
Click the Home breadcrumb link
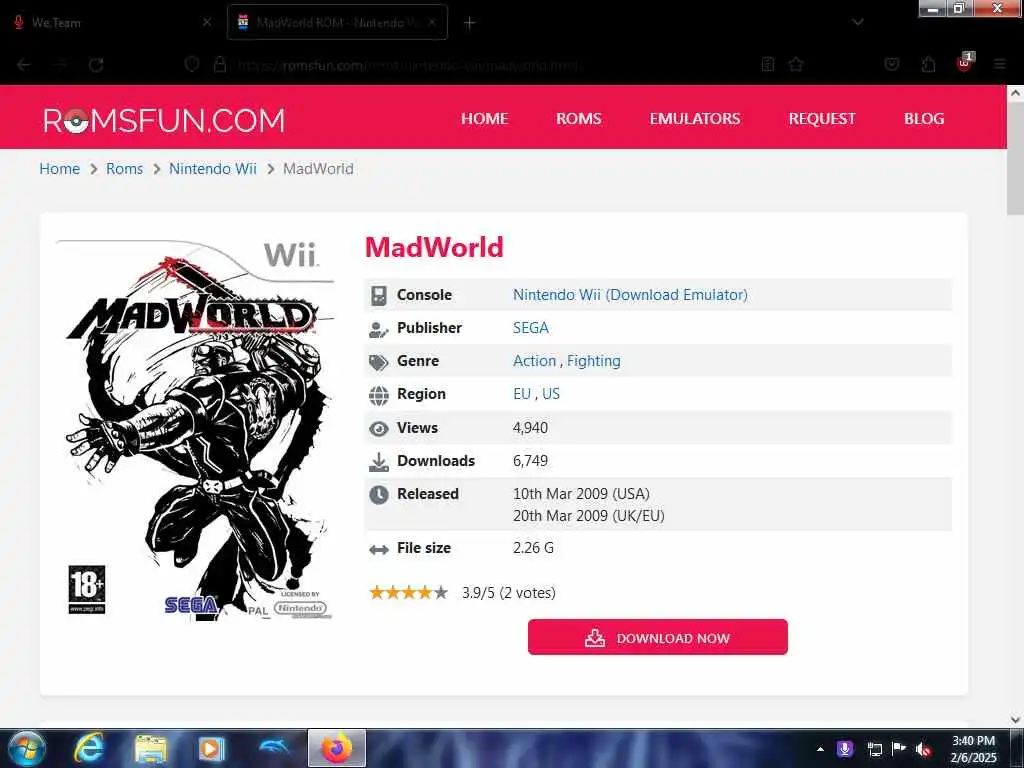point(59,169)
